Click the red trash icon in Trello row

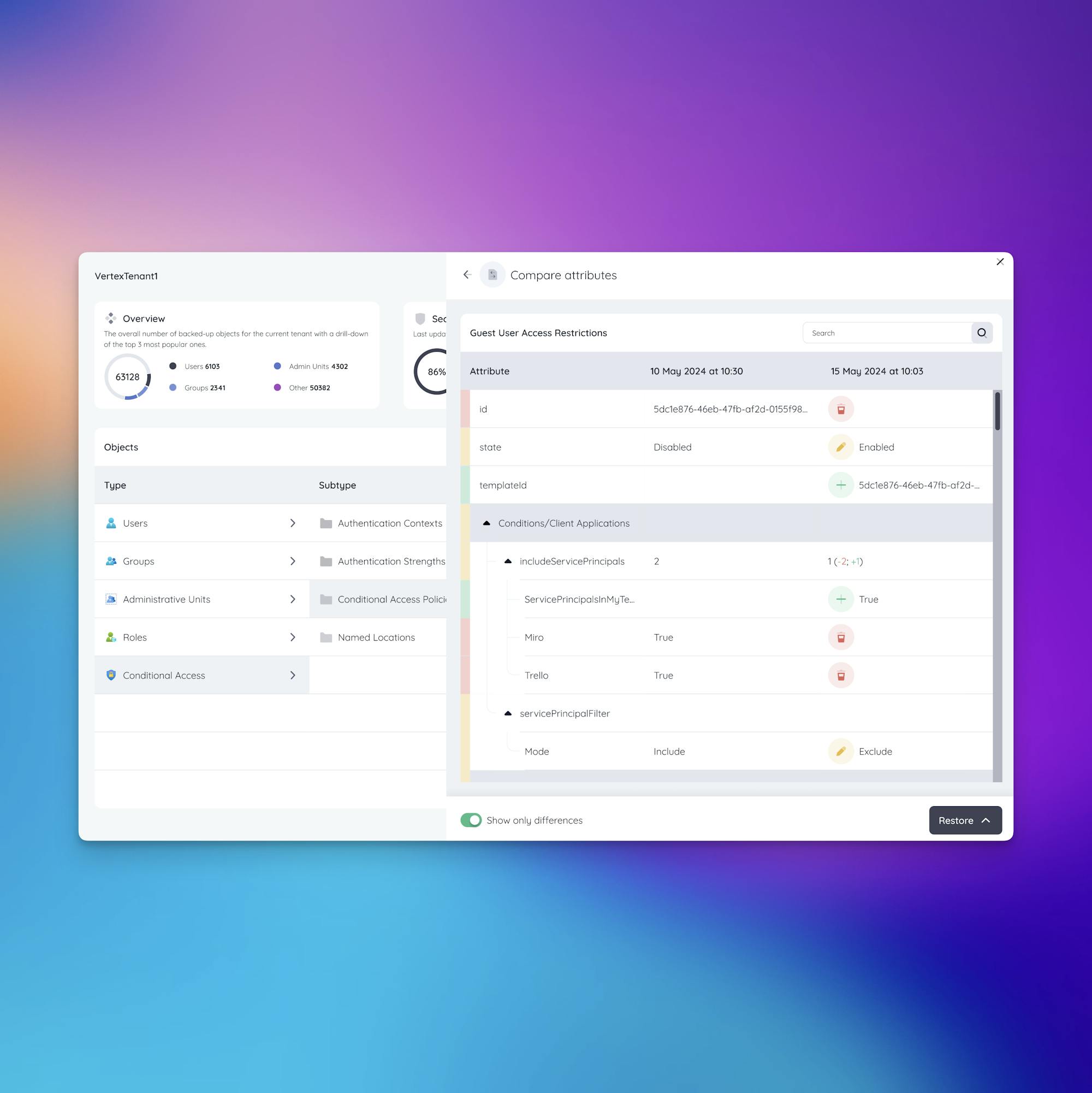click(840, 676)
